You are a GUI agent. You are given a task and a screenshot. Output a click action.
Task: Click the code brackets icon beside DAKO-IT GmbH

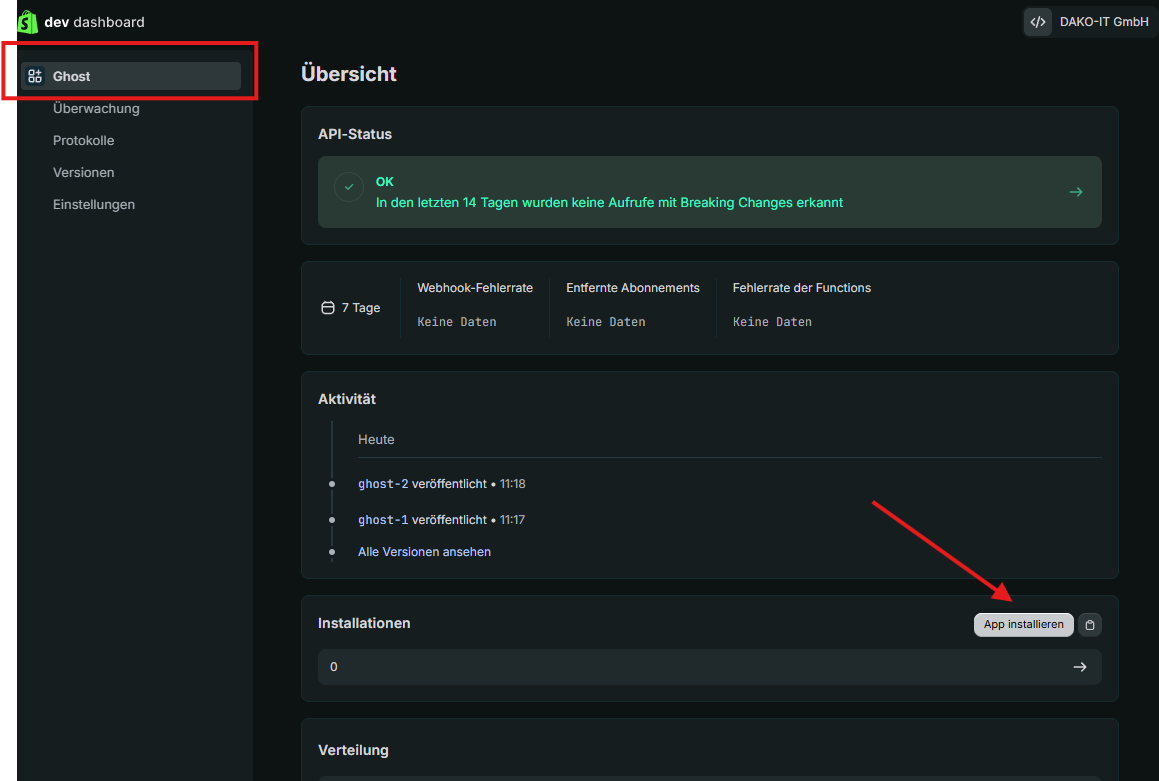pyautogui.click(x=1038, y=22)
